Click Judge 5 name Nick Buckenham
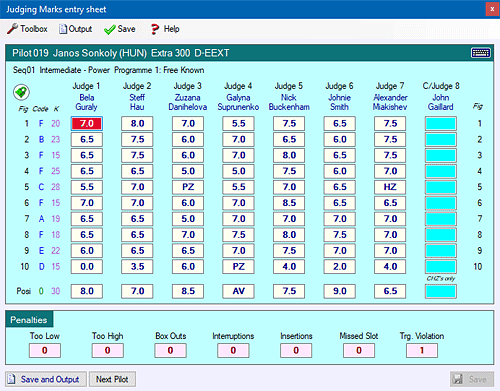 289,102
